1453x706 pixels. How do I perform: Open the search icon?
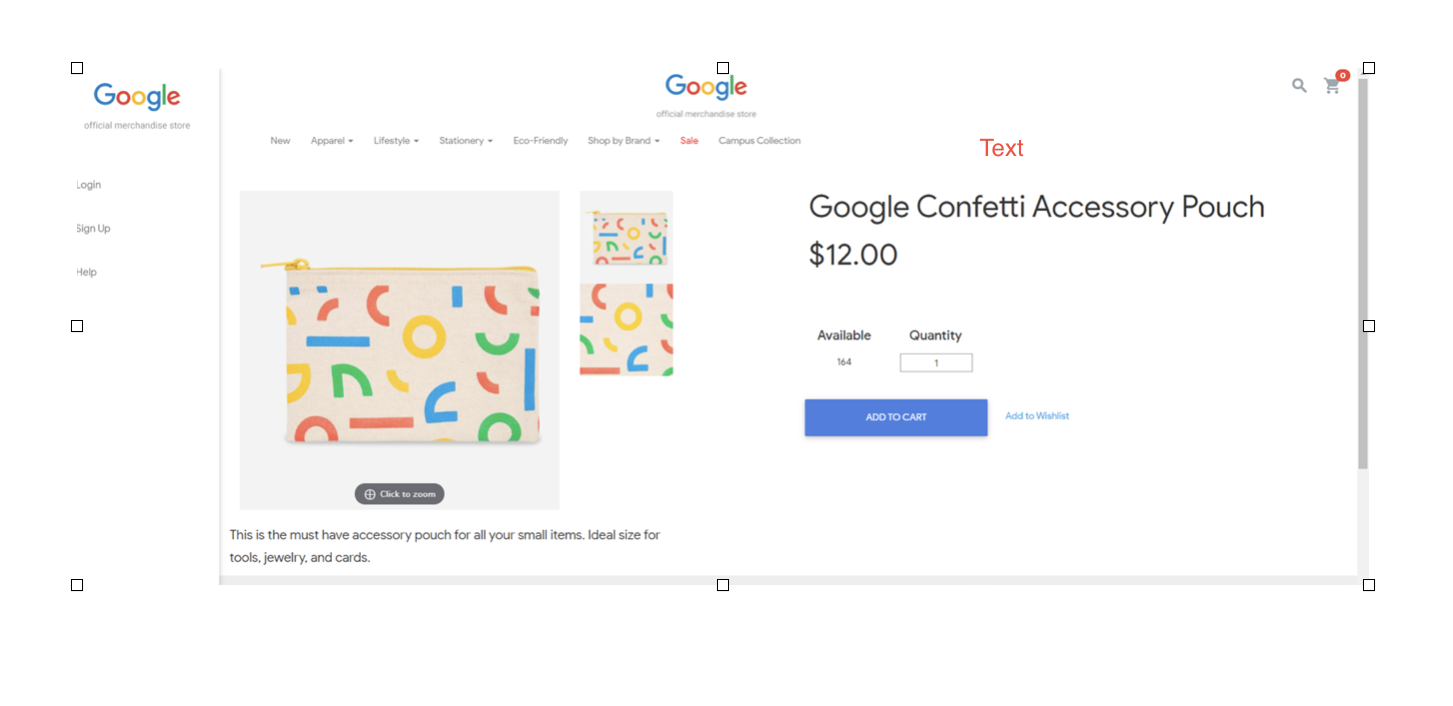tap(1298, 86)
